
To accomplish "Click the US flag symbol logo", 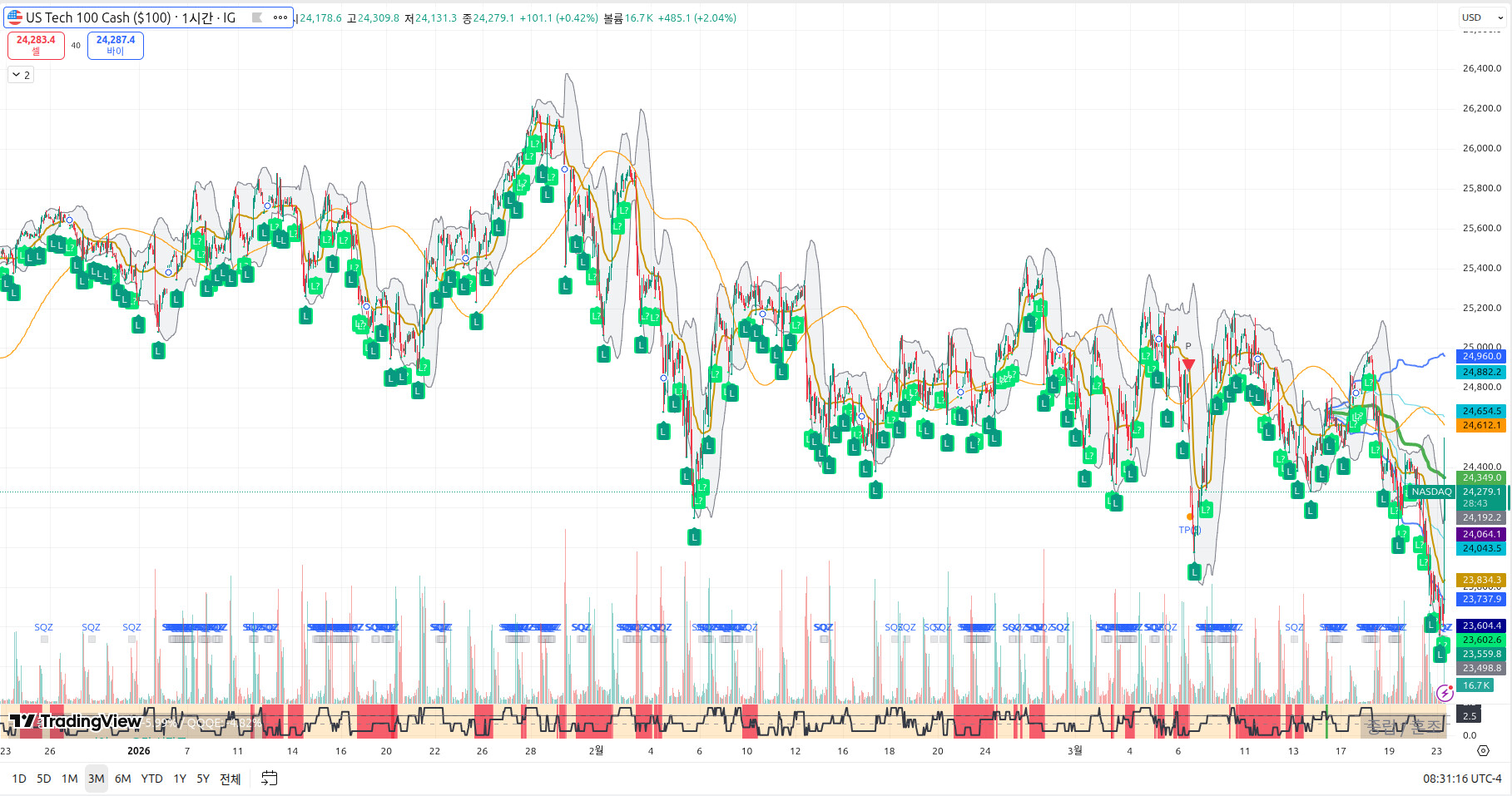I will click(x=15, y=17).
